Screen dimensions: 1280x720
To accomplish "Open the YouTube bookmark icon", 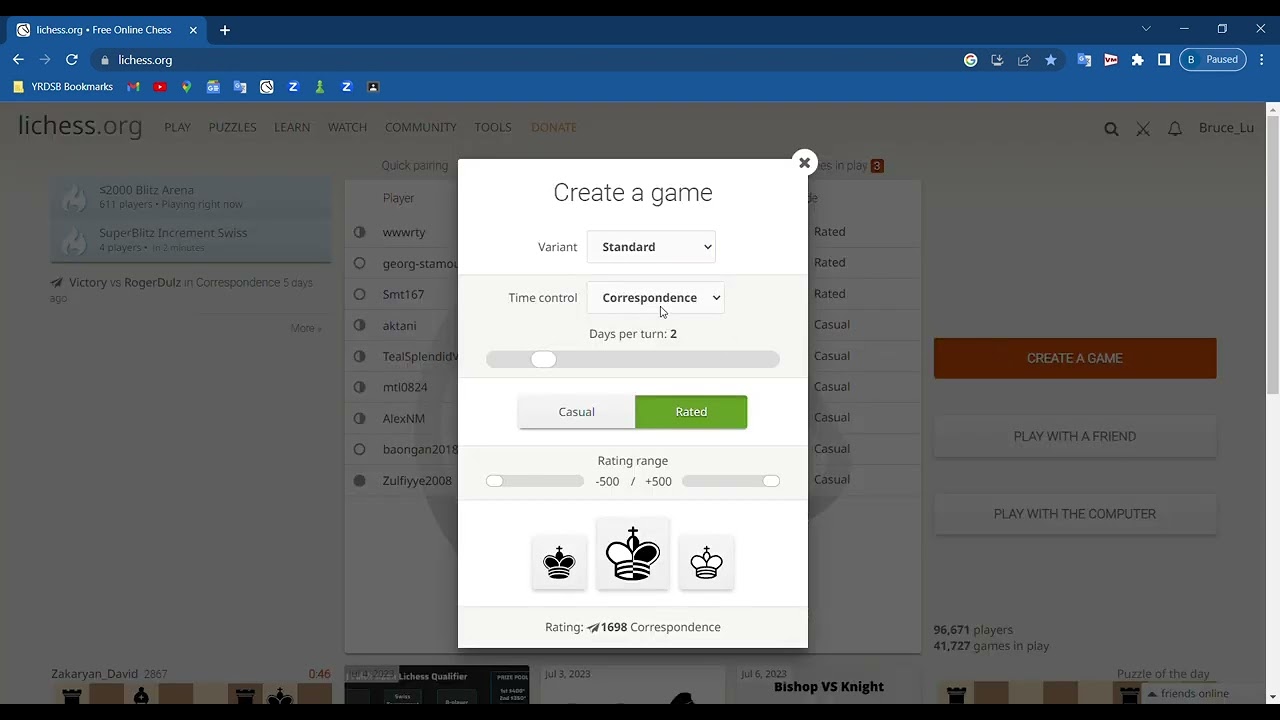I will click(160, 87).
